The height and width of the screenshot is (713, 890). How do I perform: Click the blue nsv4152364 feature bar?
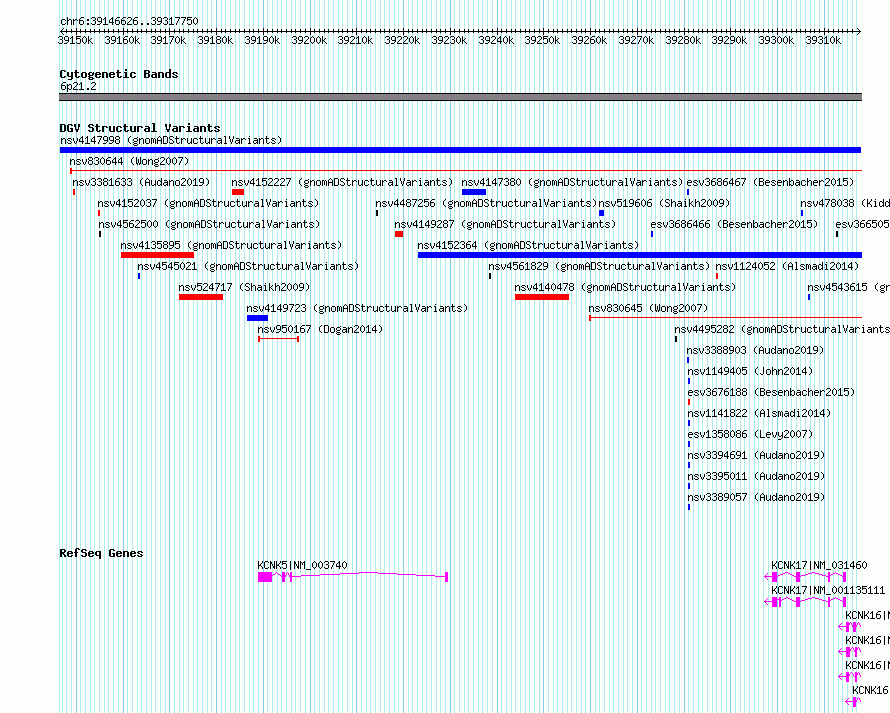click(640, 255)
